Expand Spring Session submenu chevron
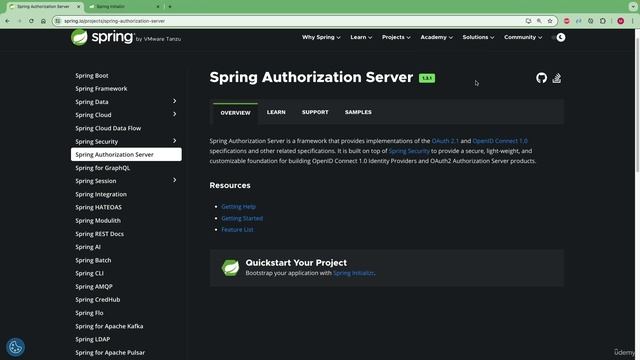Viewport: 640px width, 360px height. coord(174,180)
